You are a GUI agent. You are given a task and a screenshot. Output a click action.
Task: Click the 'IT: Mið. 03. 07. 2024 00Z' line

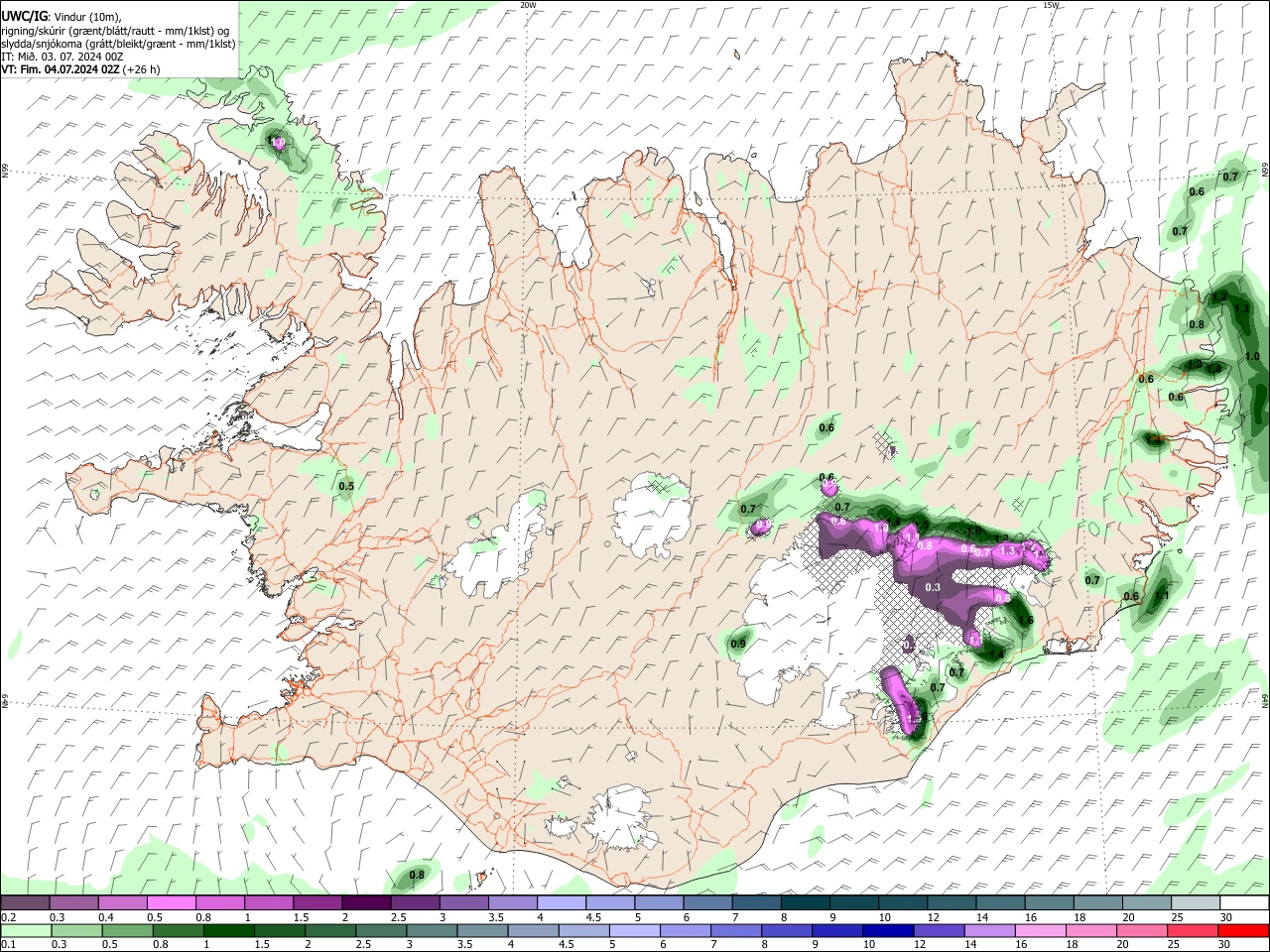[61, 57]
